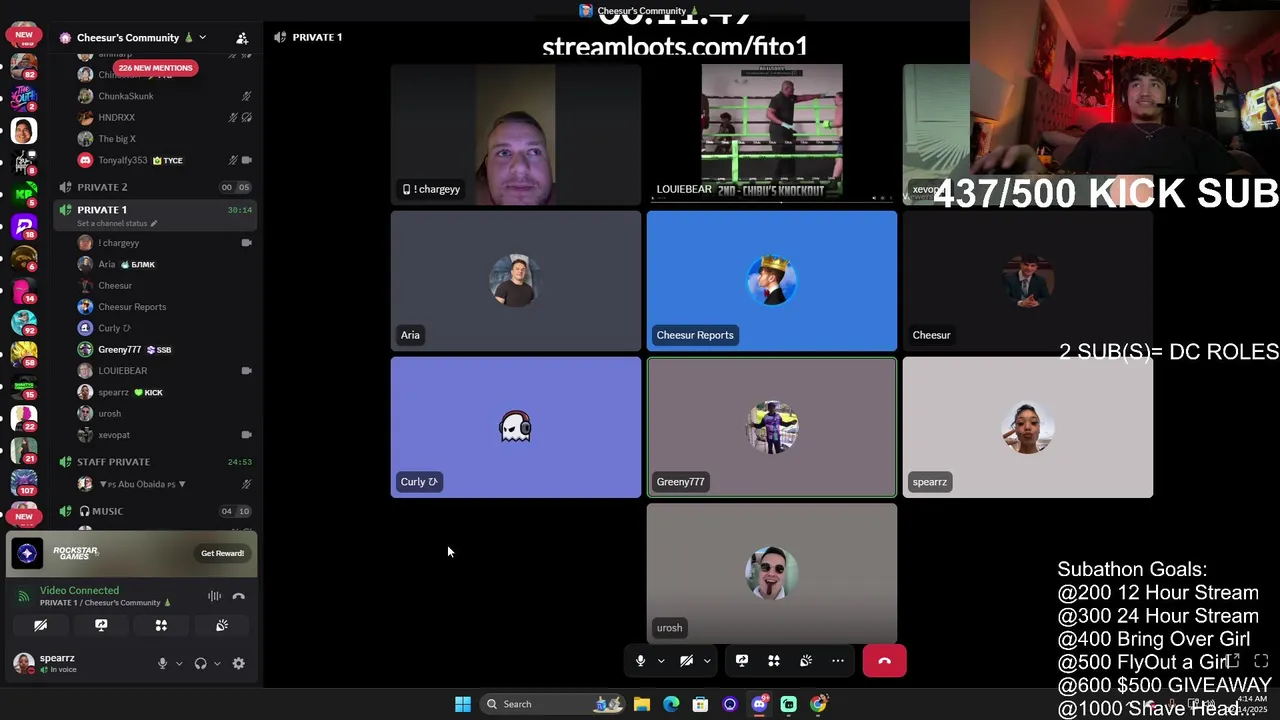
Task: Turn on camera in call control bar
Action: click(686, 661)
